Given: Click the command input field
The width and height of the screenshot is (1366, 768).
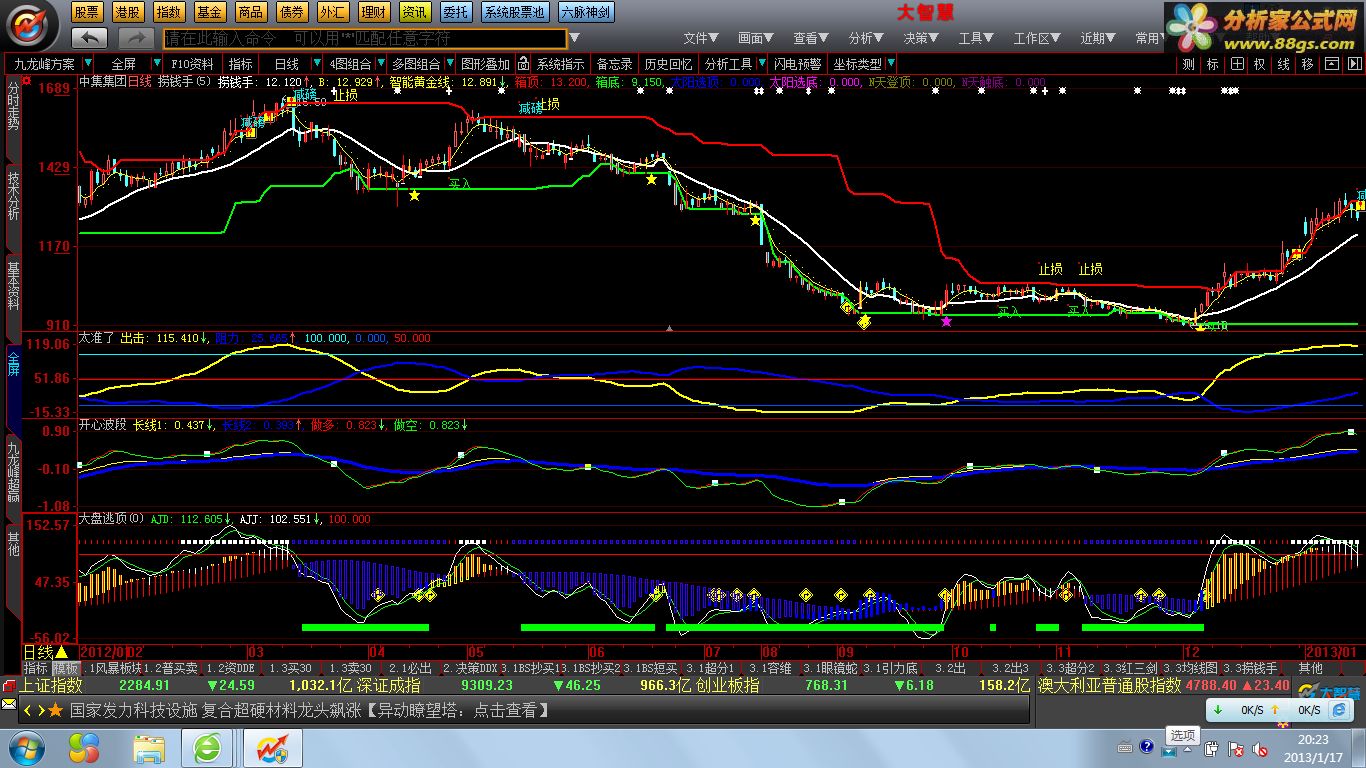Looking at the screenshot, I should coord(364,38).
